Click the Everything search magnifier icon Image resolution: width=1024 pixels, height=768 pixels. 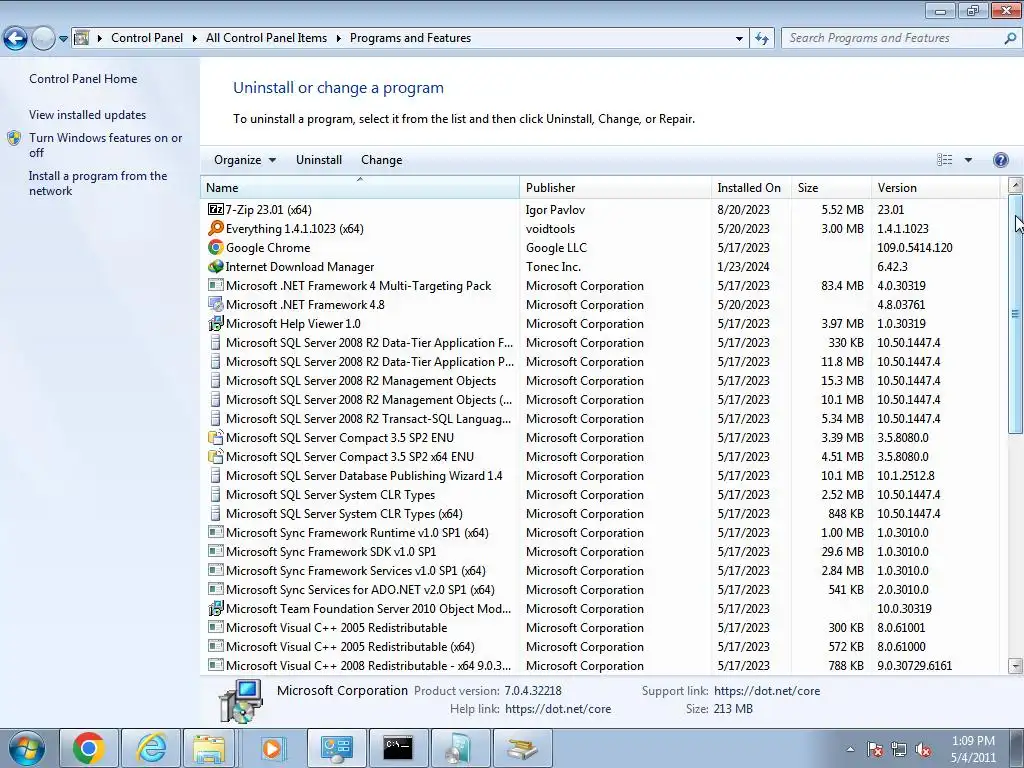click(x=216, y=229)
